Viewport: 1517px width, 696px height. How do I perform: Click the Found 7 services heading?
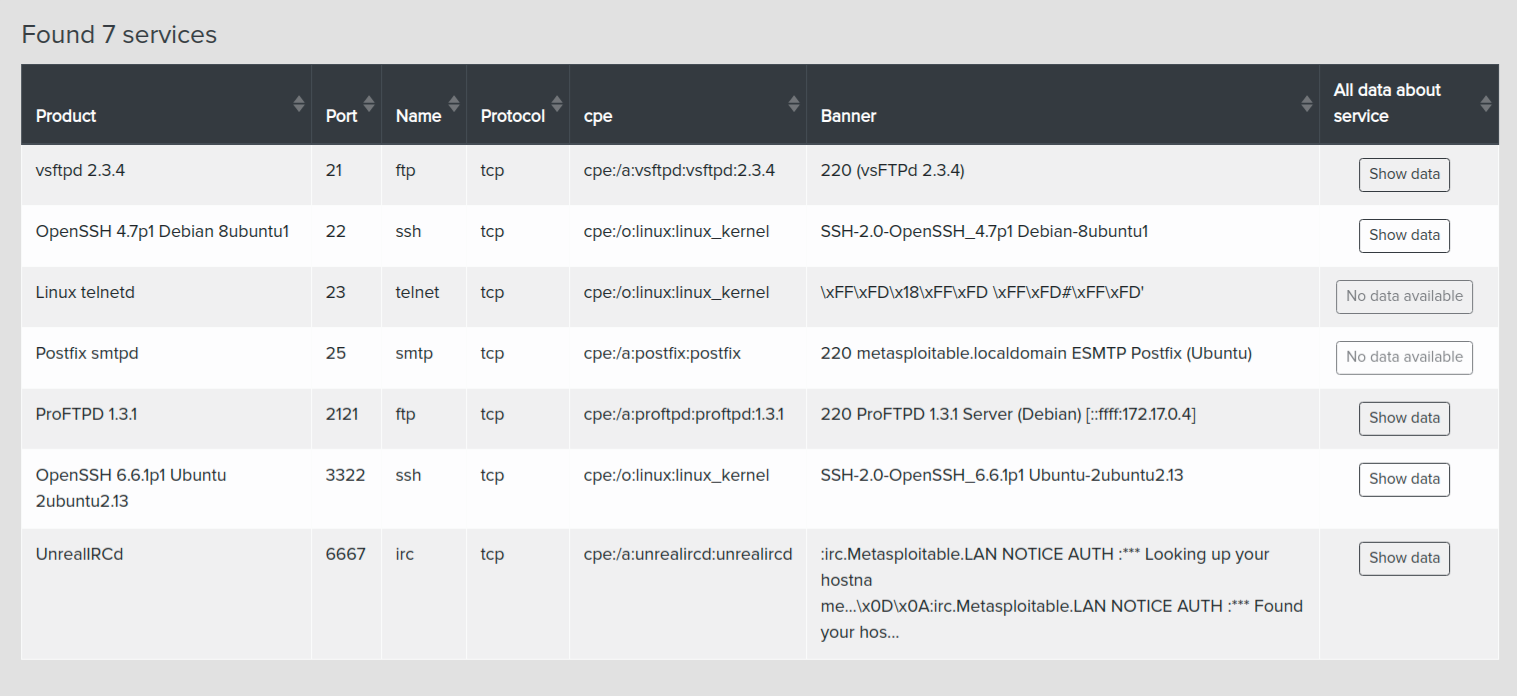pos(118,34)
